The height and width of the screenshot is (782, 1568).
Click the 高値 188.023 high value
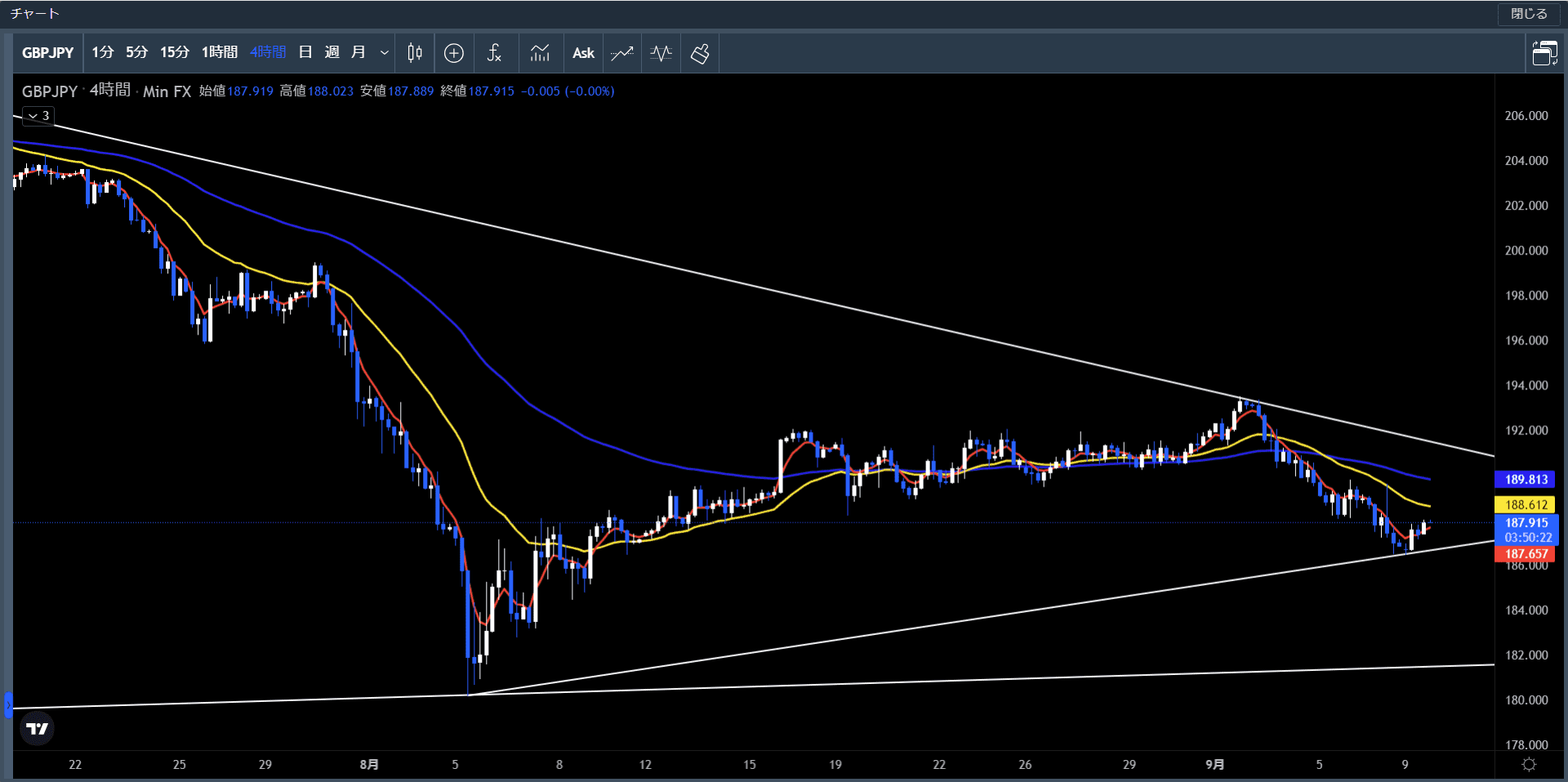click(317, 91)
